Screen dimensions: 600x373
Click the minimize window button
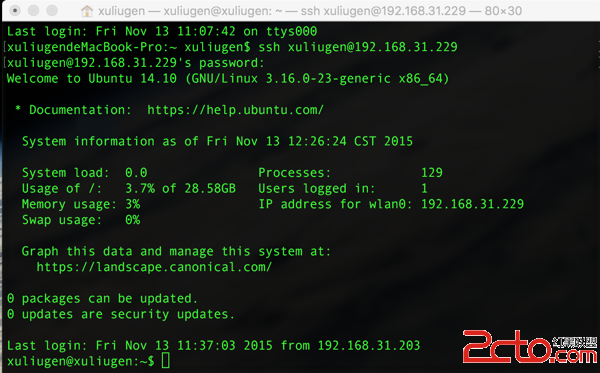pyautogui.click(x=34, y=10)
